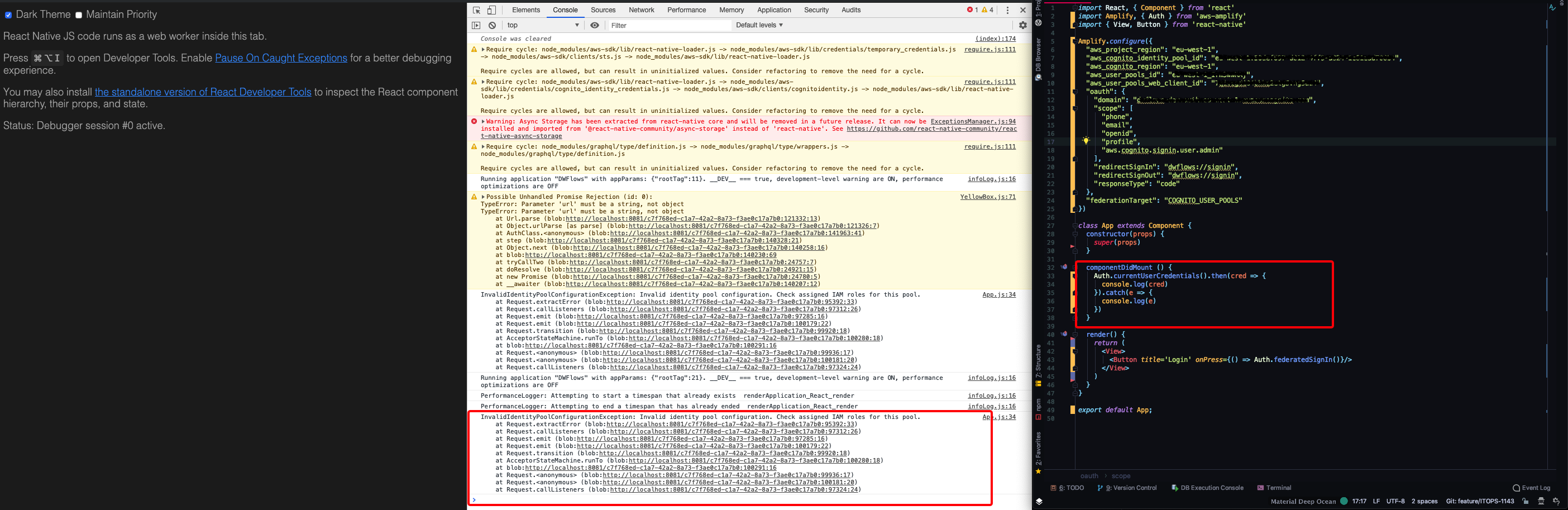
Task: Click inside the console Filter input field
Action: pos(670,25)
